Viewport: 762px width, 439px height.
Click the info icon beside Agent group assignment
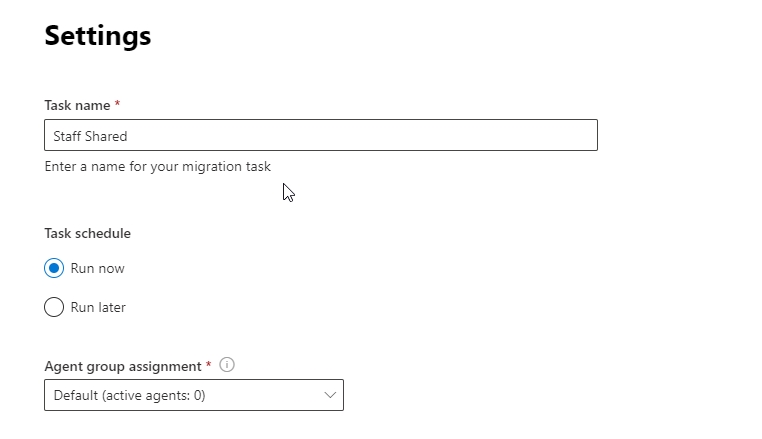pos(227,365)
